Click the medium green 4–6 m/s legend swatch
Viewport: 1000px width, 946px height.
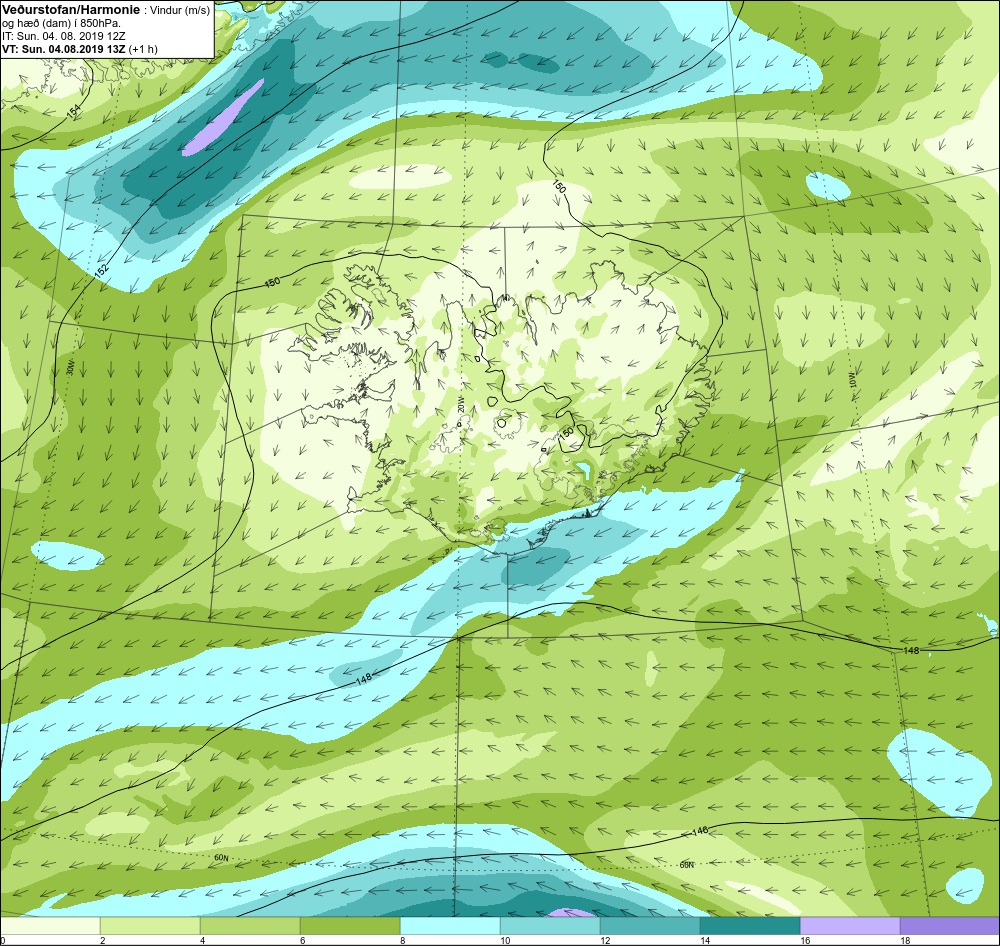click(250, 926)
